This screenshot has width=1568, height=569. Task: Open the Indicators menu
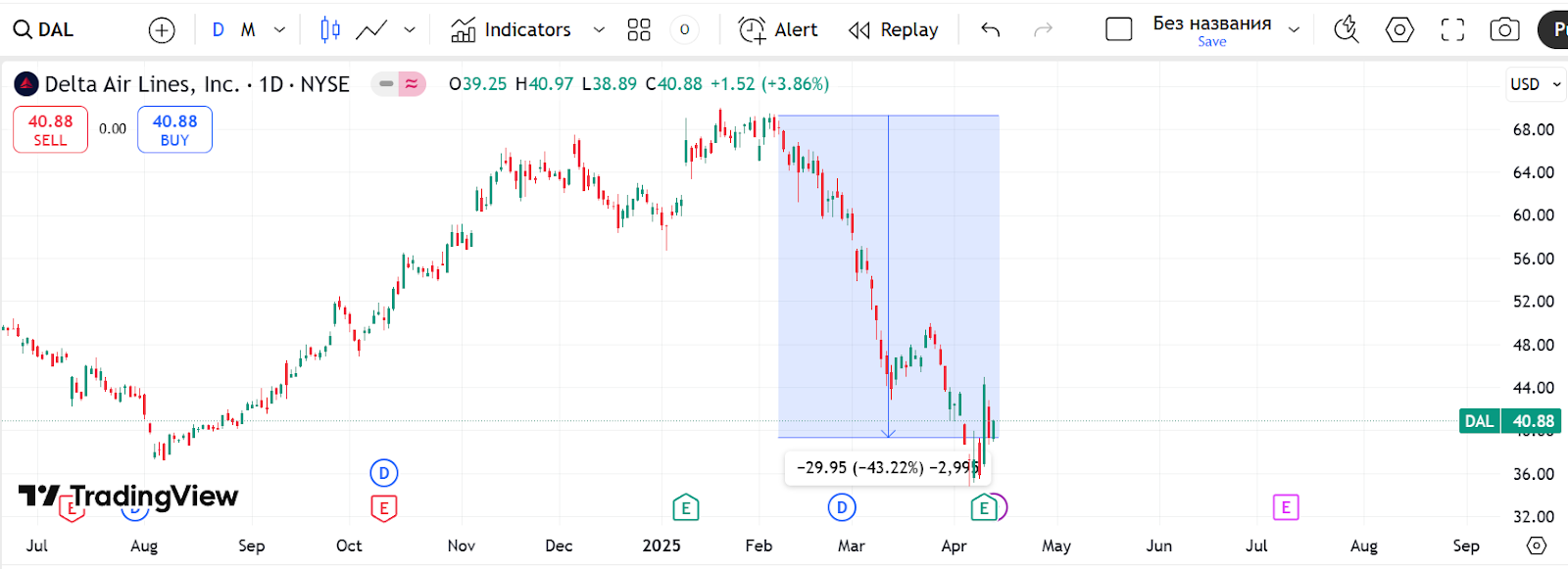[511, 30]
